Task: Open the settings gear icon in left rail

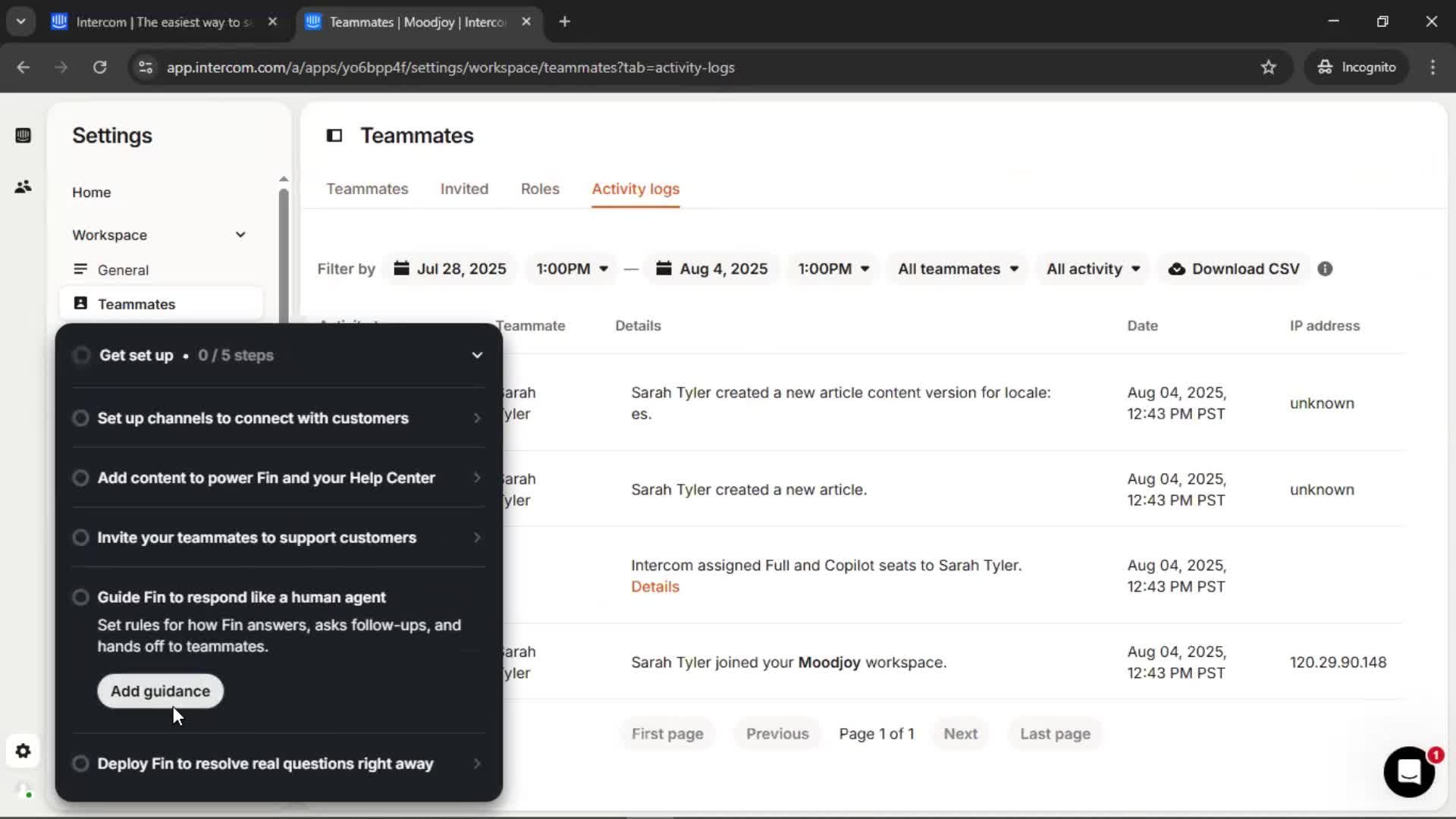Action: click(23, 751)
